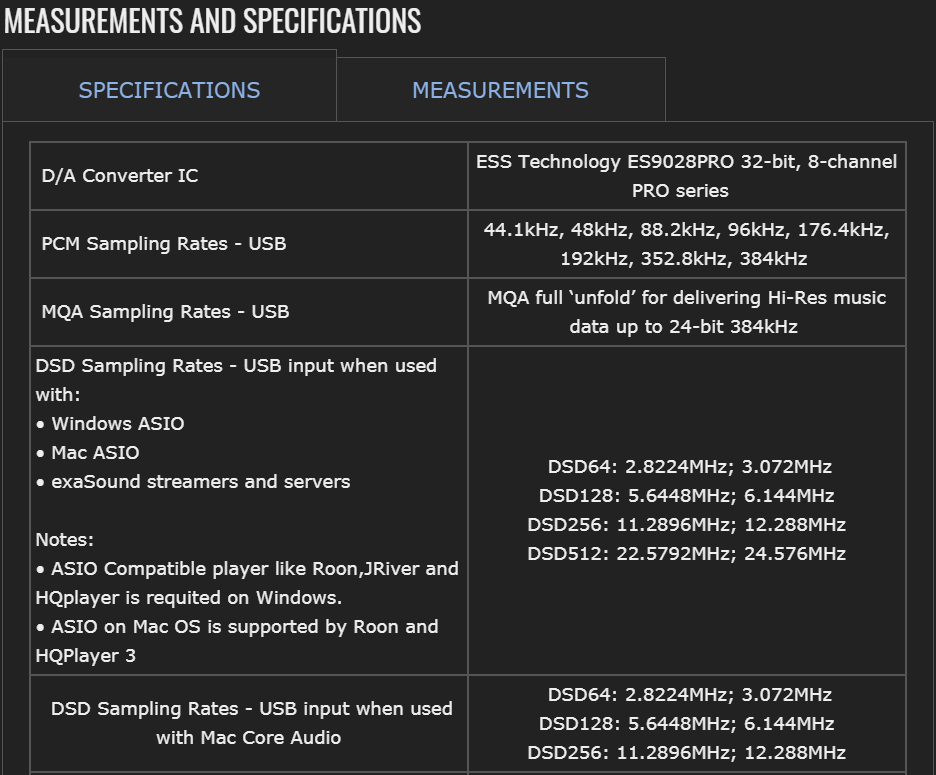This screenshot has width=936, height=775.
Task: Click the ASIO on Mac OS note
Action: coord(237,641)
